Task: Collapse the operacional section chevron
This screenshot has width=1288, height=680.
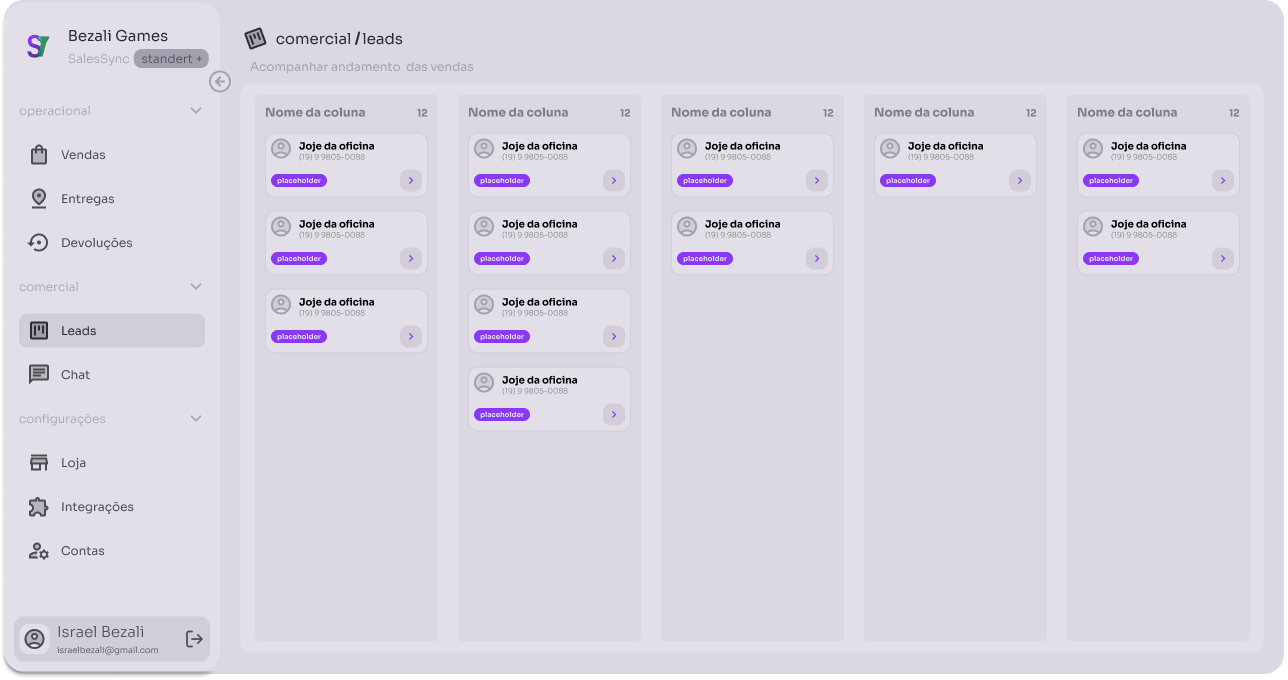Action: point(196,111)
